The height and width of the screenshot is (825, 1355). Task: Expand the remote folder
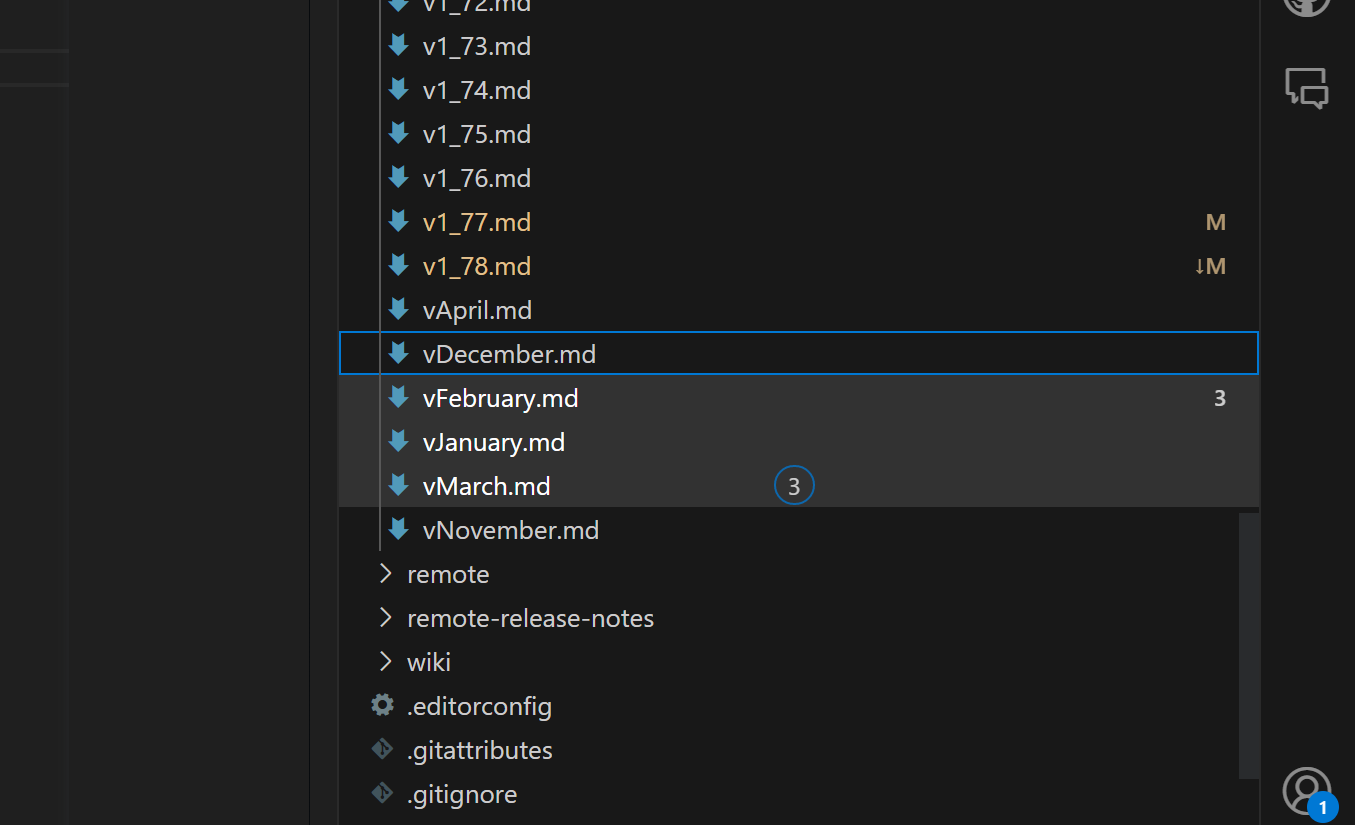(448, 574)
